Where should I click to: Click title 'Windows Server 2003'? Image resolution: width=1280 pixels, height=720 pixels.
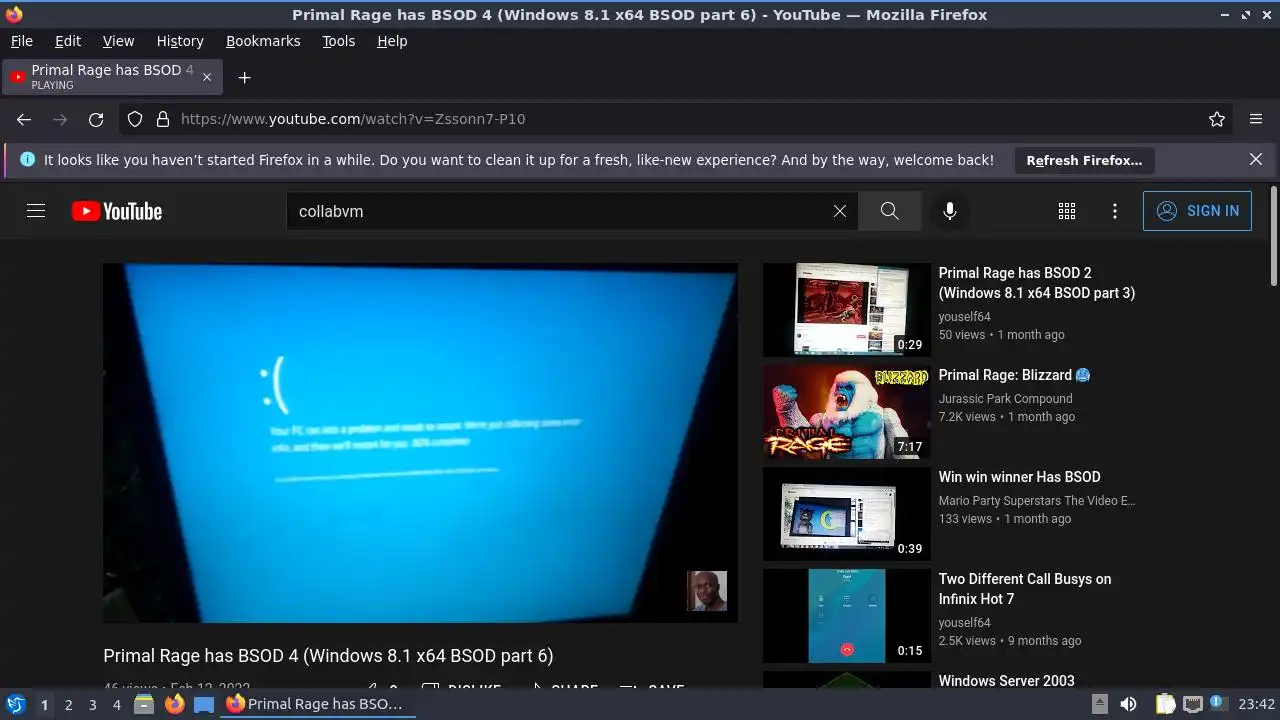point(1006,681)
